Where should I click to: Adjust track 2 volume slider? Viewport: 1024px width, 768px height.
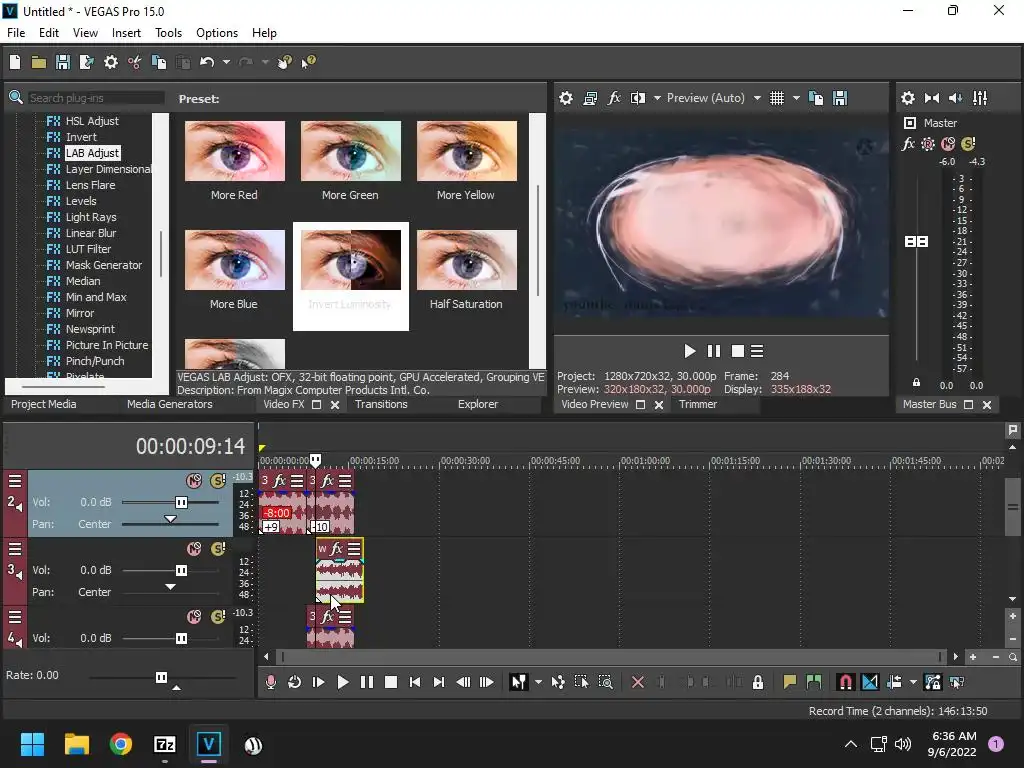tap(181, 502)
